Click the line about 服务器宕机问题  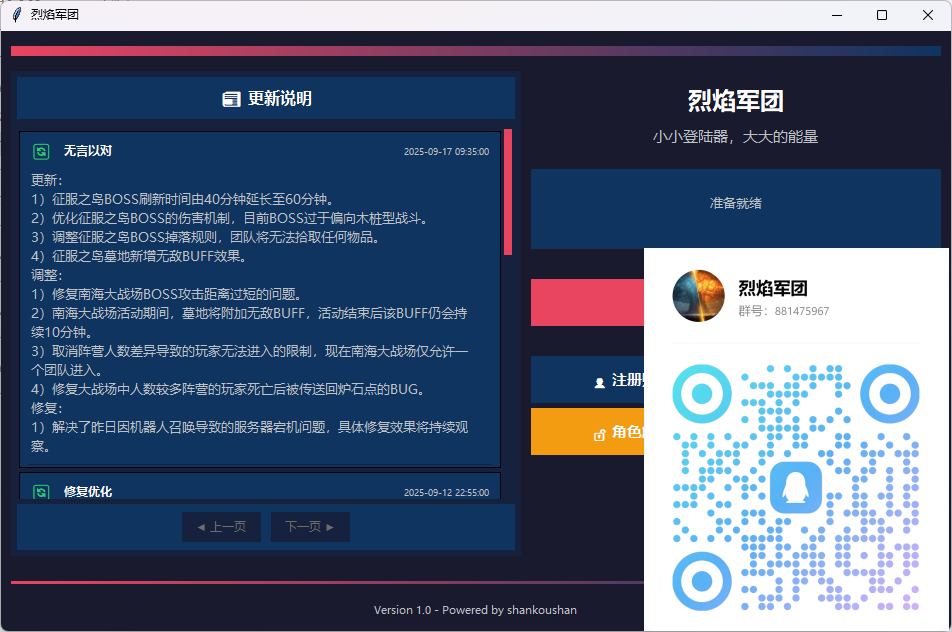click(x=250, y=437)
